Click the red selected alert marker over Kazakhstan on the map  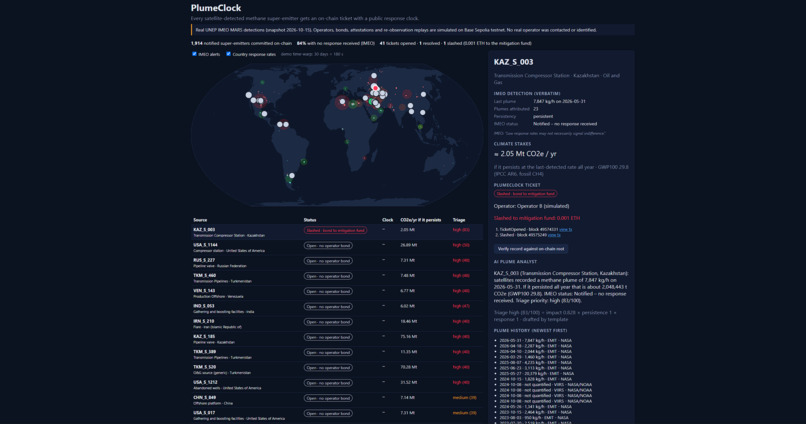click(376, 88)
